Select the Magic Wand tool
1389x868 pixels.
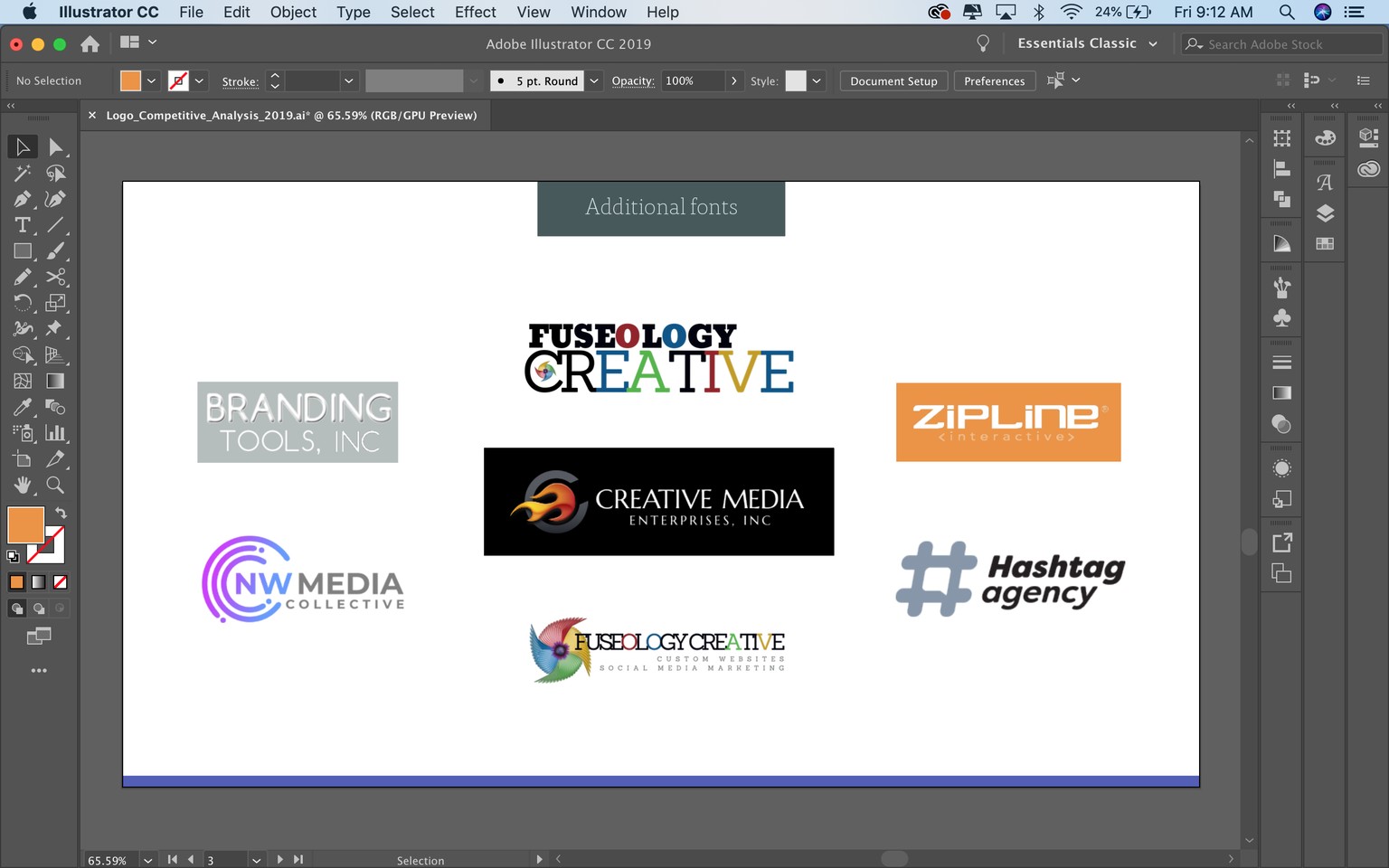[23, 173]
